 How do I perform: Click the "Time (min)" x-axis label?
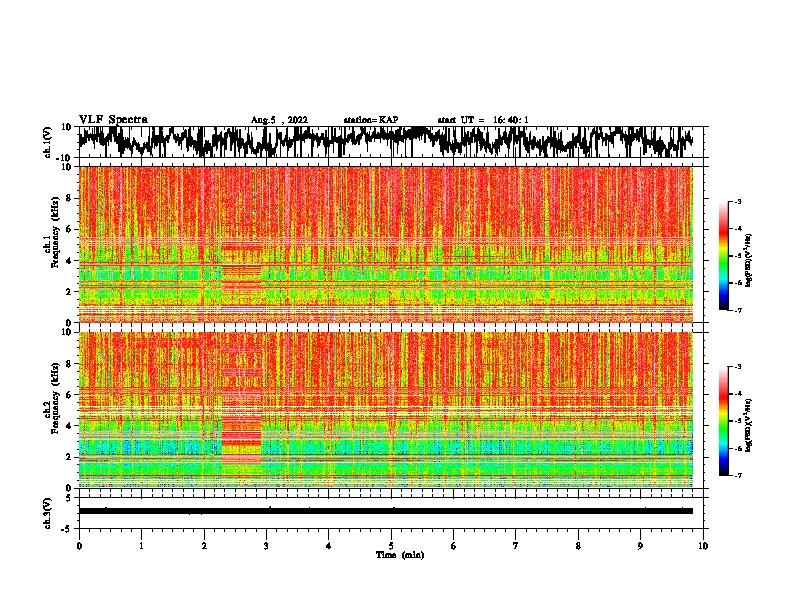[400, 555]
